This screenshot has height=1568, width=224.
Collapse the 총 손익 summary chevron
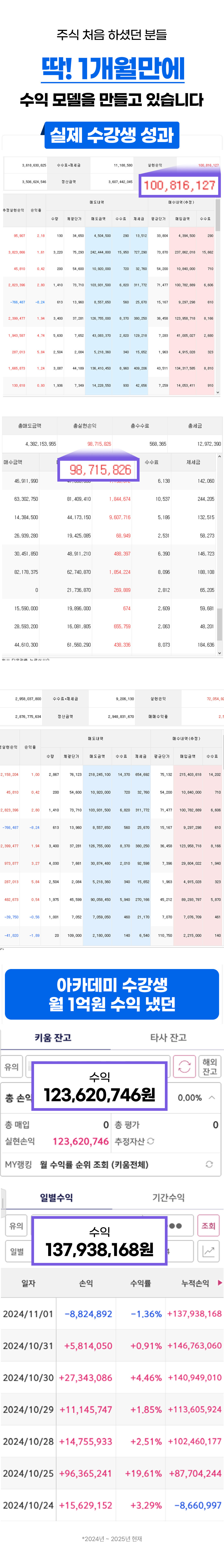[x=212, y=1097]
